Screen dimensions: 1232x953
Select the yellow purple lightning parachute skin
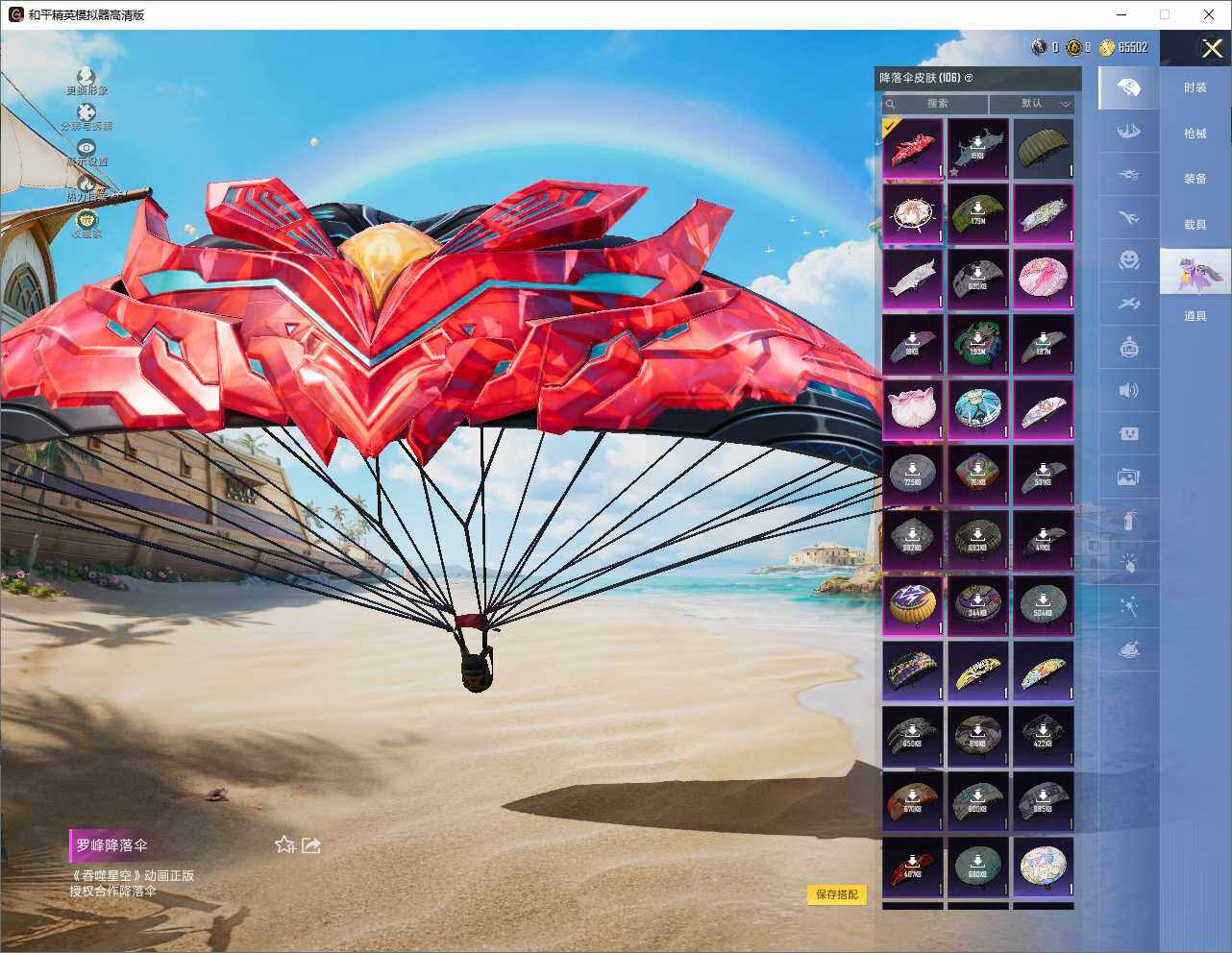pyautogui.click(x=913, y=606)
